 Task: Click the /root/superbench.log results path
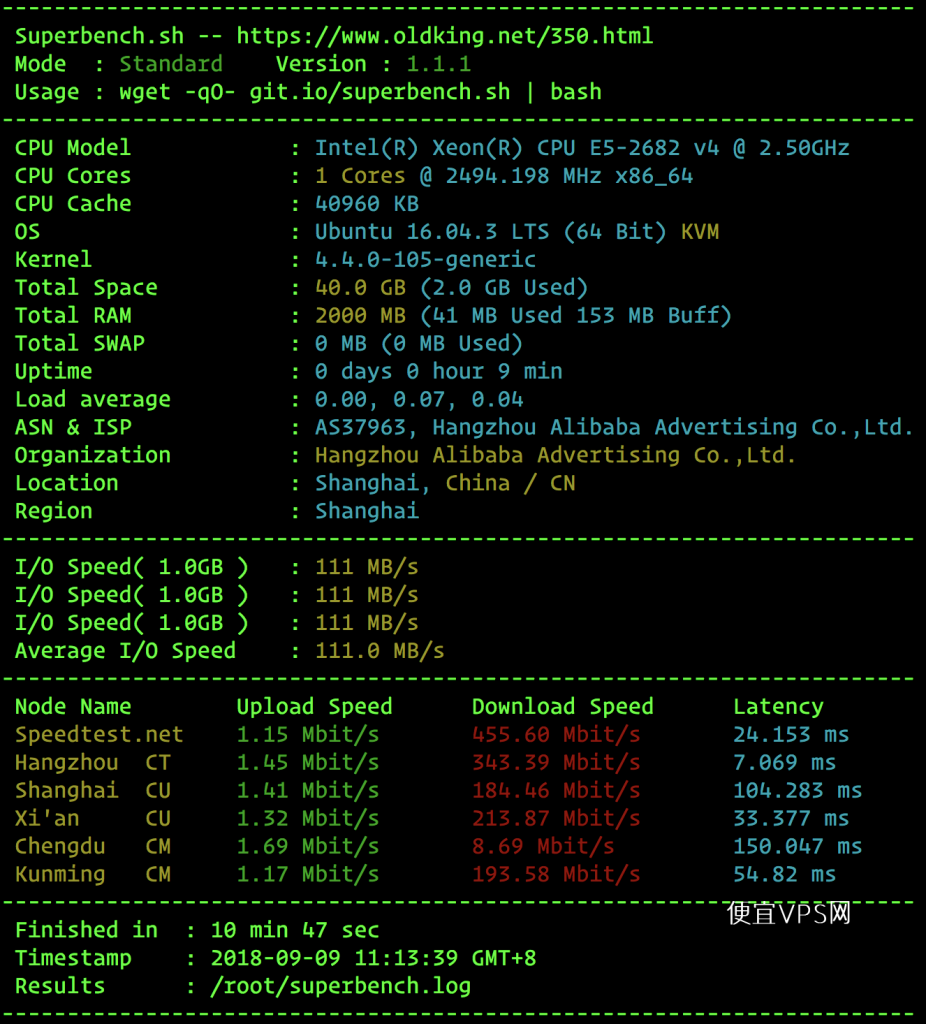pos(340,986)
